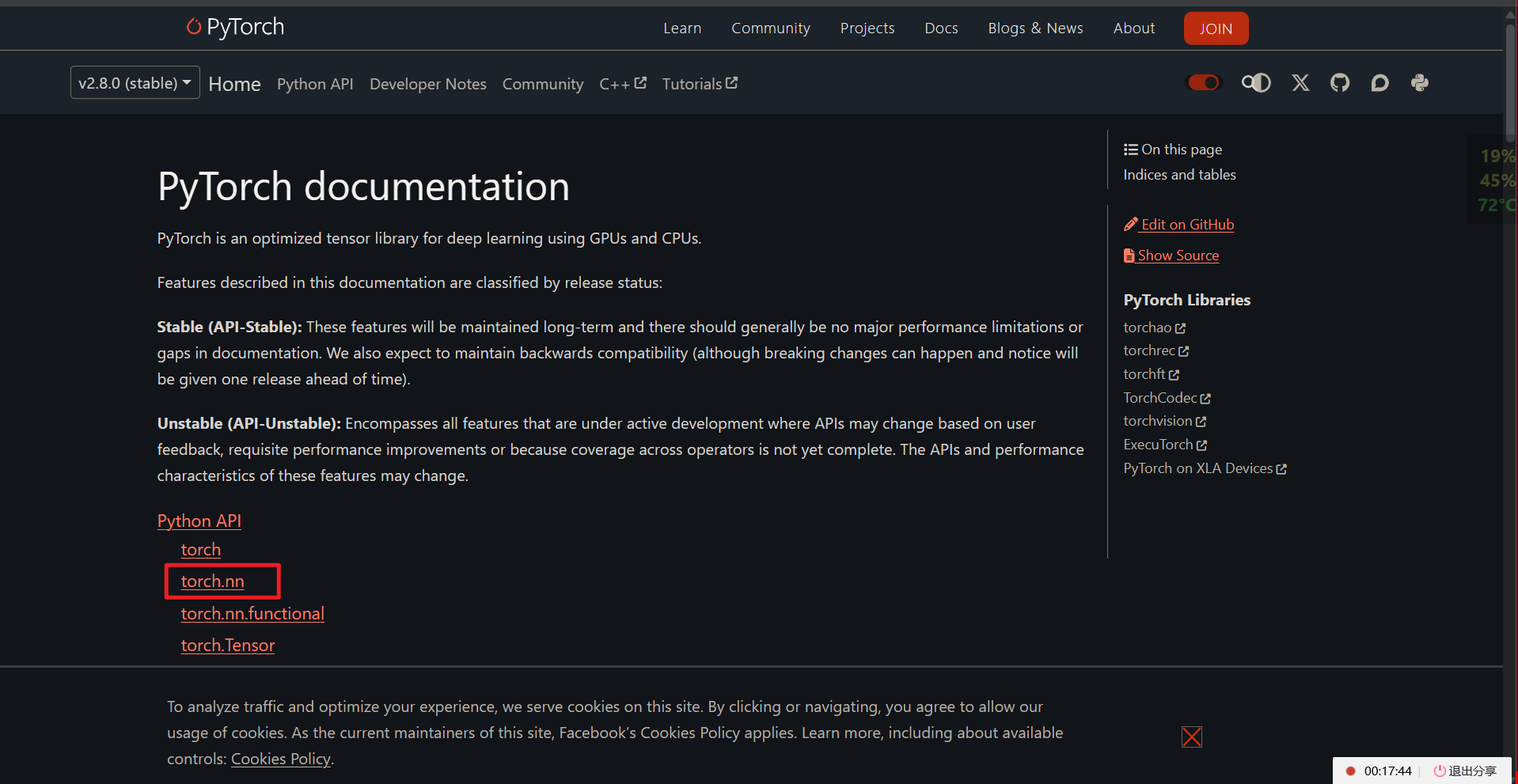This screenshot has width=1518, height=784.
Task: Close the cookie notice with the X
Action: coord(1192,737)
